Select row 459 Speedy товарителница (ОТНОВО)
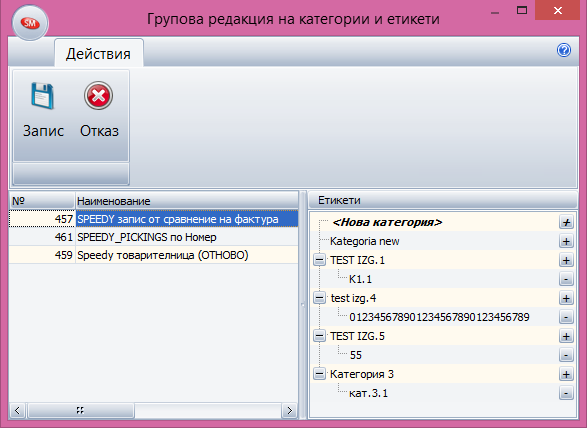Image resolution: width=587 pixels, height=428 pixels. coord(153,255)
